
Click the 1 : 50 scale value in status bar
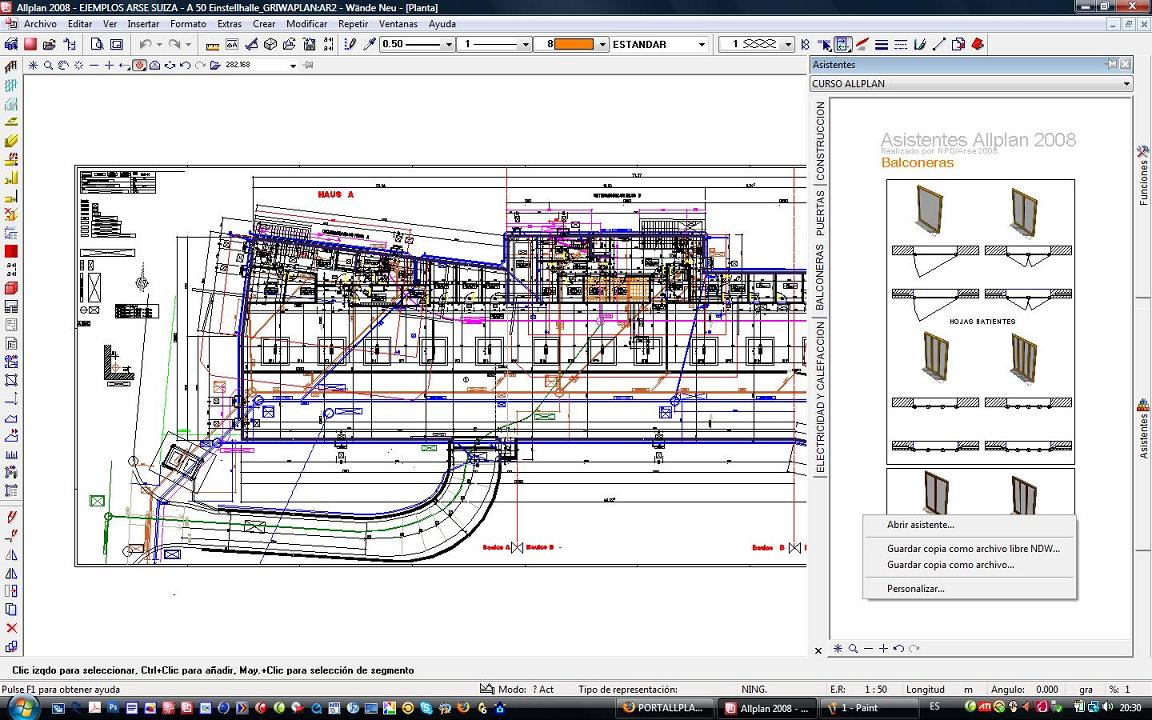pyautogui.click(x=875, y=689)
